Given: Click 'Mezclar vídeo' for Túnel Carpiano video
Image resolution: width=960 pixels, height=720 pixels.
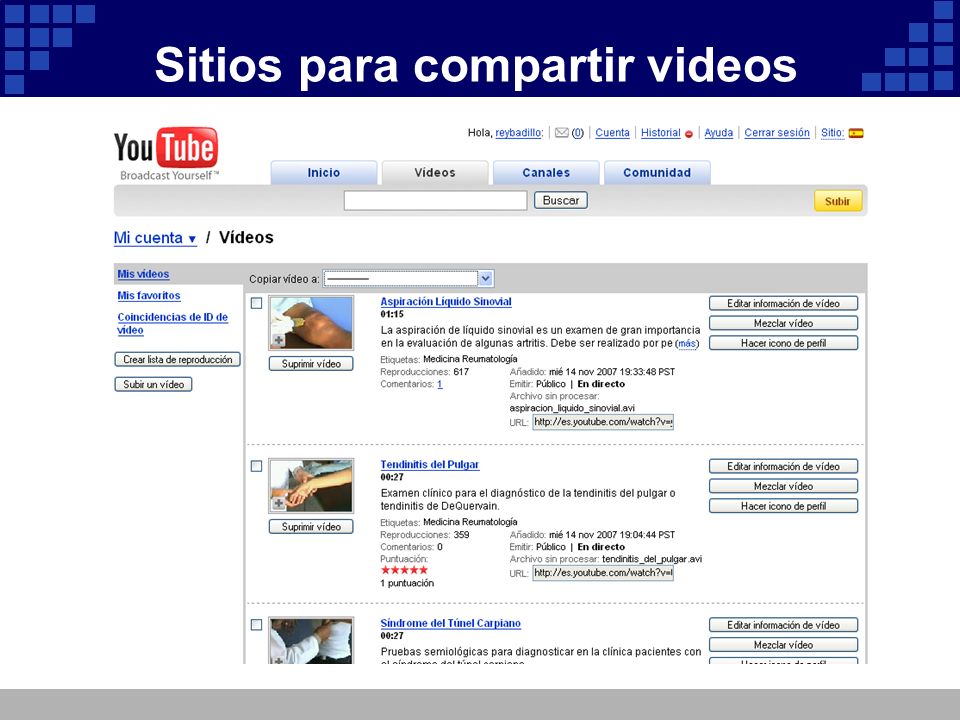Looking at the screenshot, I should (x=783, y=645).
